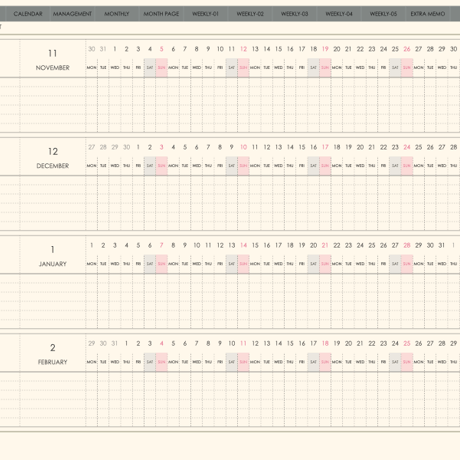Image resolution: width=460 pixels, height=460 pixels.
Task: Go to the EXTRA MEMO tab
Action: tap(428, 14)
